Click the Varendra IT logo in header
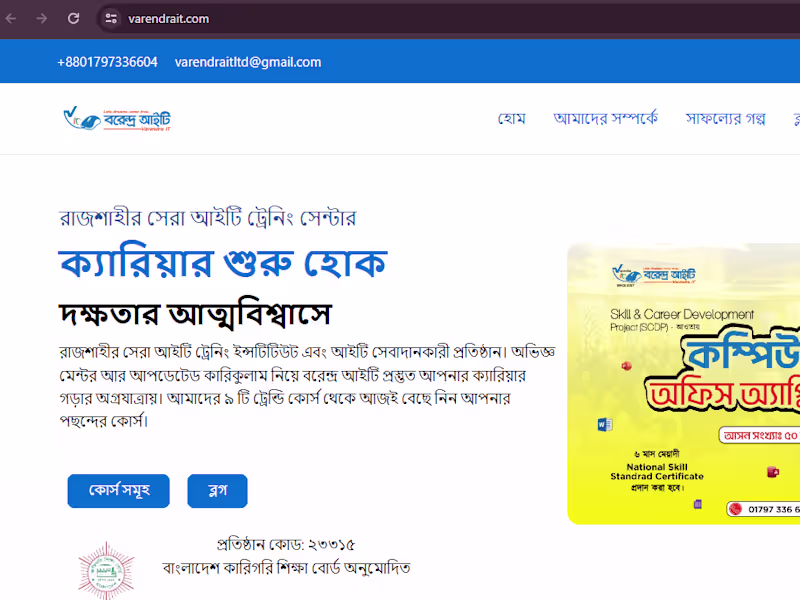 [x=117, y=119]
